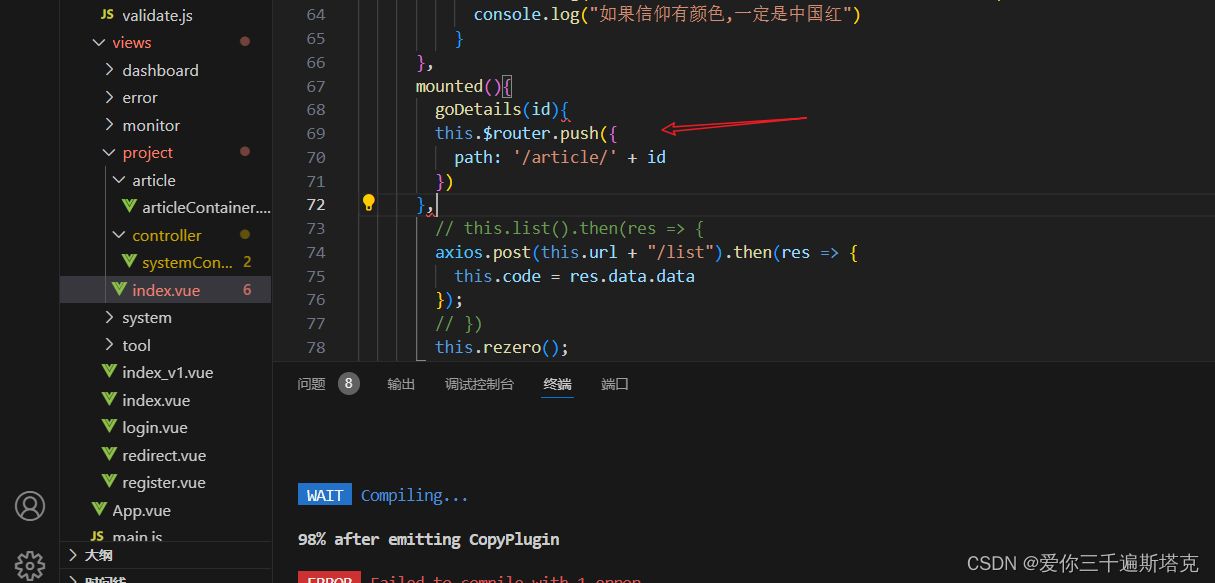Switch to the 输出 output tab
Viewport: 1215px width, 583px height.
(401, 383)
